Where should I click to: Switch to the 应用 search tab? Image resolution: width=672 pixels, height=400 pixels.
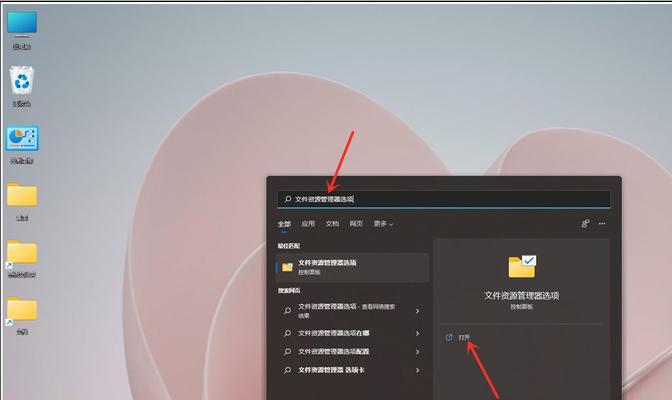(308, 224)
